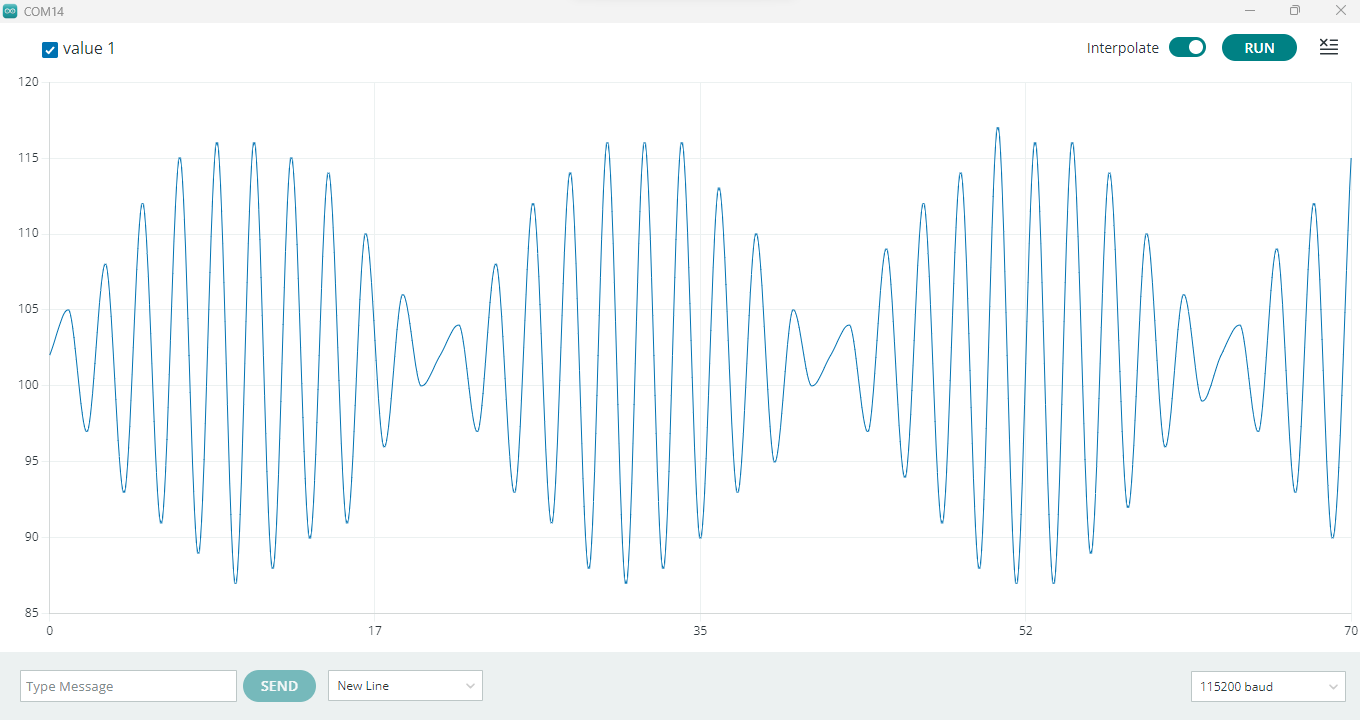1360x720 pixels.
Task: Restore down the serial plotter window
Action: pyautogui.click(x=1295, y=11)
